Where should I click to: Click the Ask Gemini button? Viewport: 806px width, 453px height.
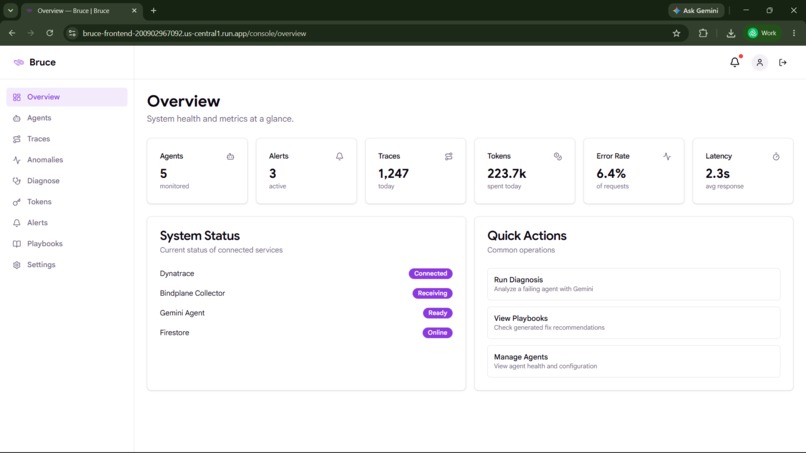tap(696, 10)
